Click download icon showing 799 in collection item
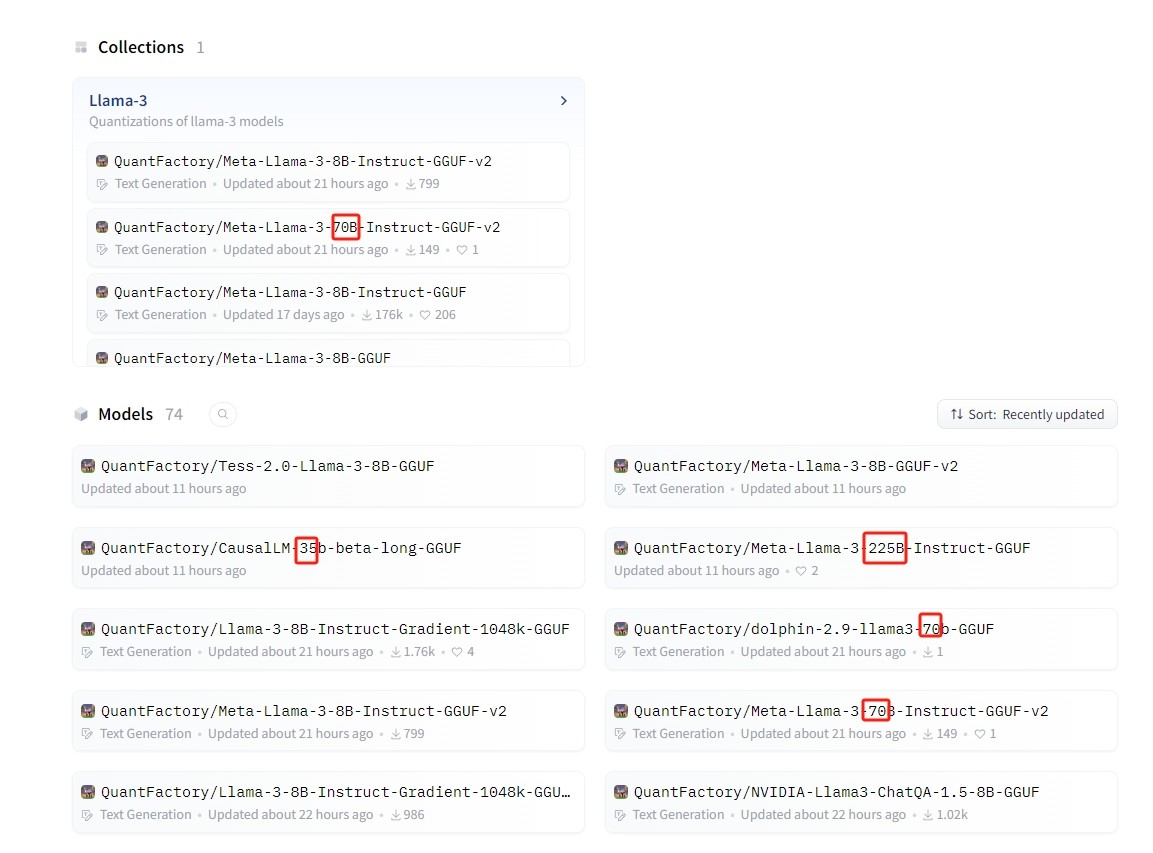 (411, 185)
